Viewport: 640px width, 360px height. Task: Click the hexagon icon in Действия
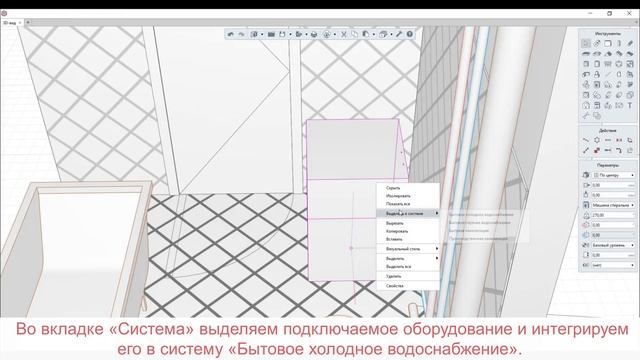point(597,140)
